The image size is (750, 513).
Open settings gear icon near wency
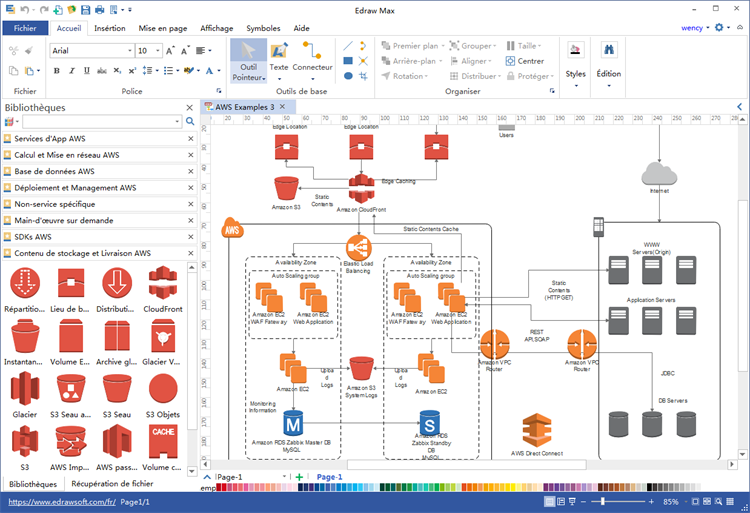point(719,27)
